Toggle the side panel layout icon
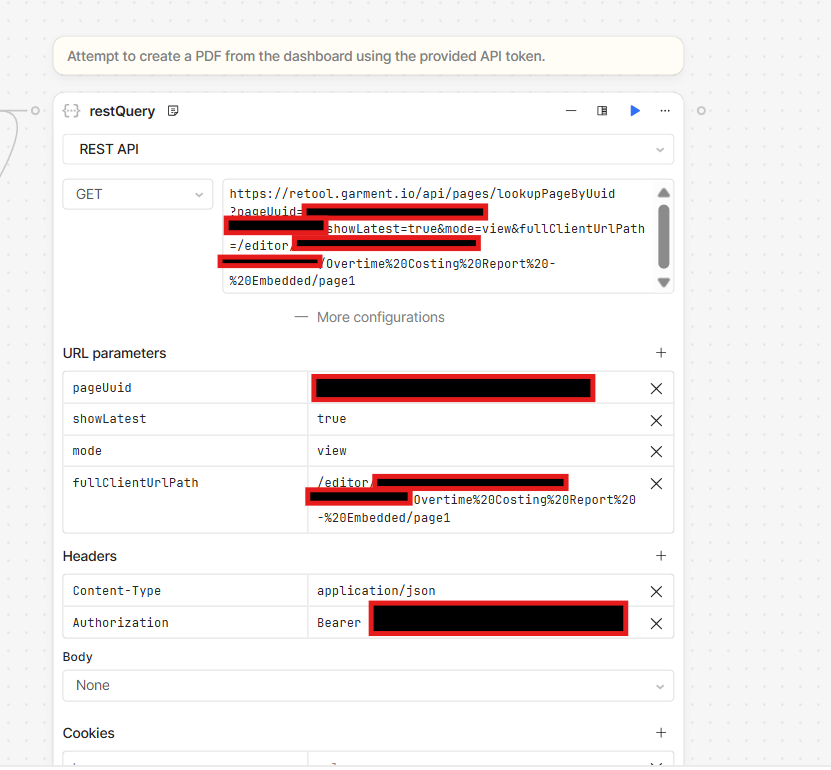This screenshot has height=770, width=831. (602, 111)
